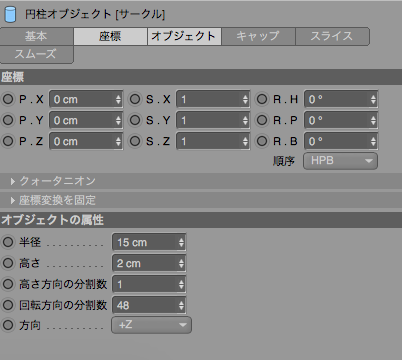Toggle the P.Z keyframe circle

coord(8,141)
